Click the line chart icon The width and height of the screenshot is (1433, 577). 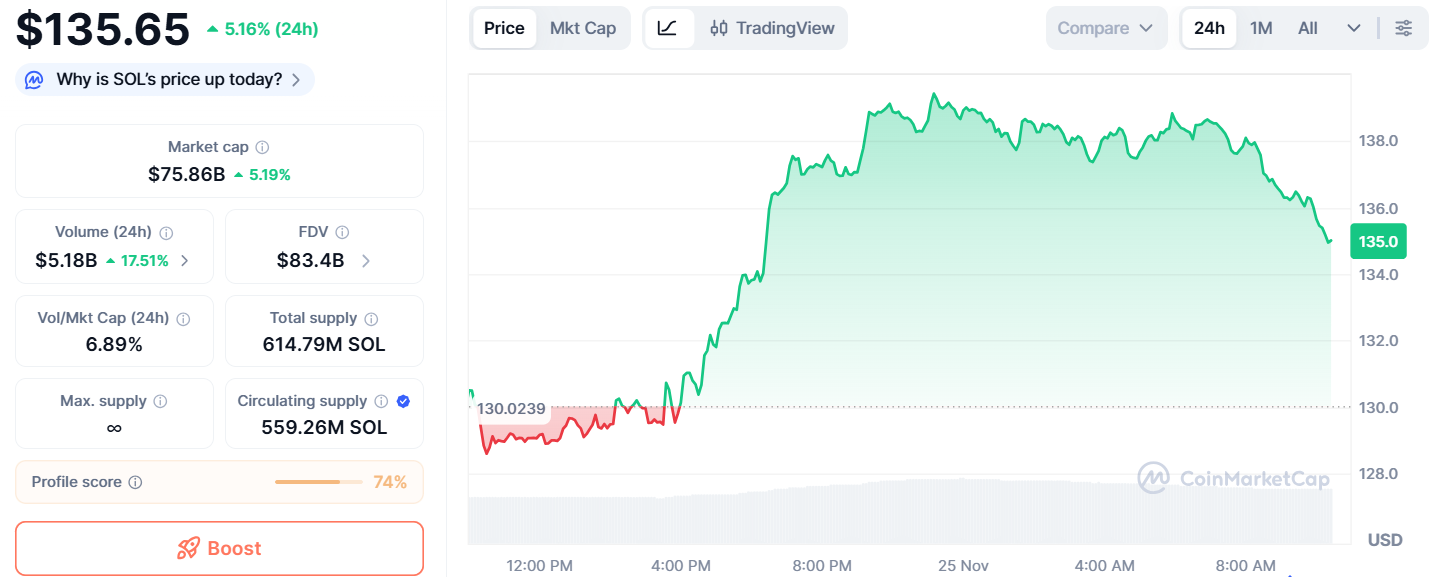pyautogui.click(x=668, y=28)
